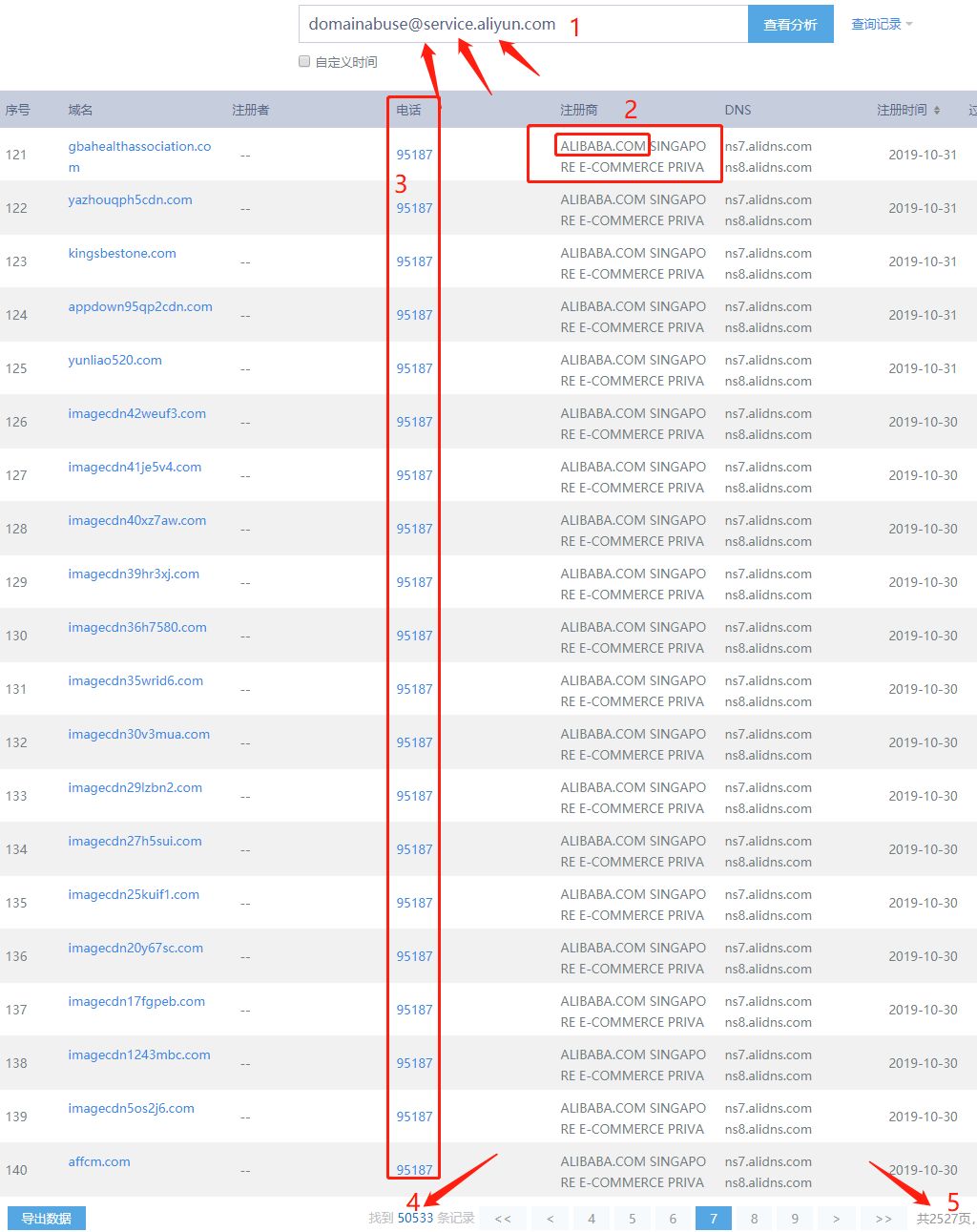Viewport: 977px width, 1232px height.
Task: Open domain gbahealthassociation.com link
Action: coord(139,157)
